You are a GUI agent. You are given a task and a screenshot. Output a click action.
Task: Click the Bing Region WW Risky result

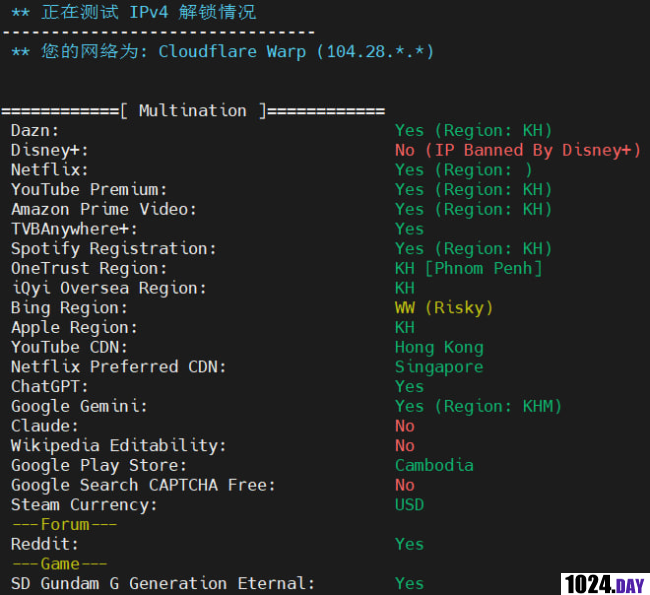444,308
